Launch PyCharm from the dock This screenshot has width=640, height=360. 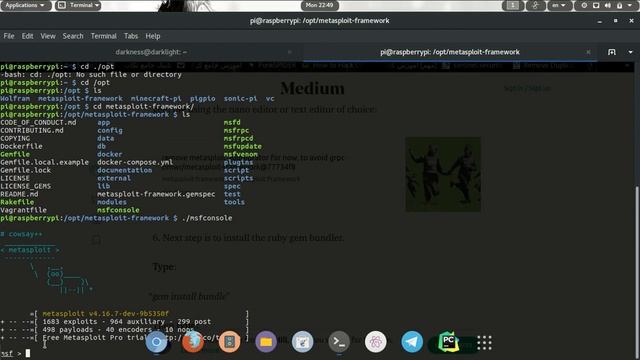[x=448, y=342]
